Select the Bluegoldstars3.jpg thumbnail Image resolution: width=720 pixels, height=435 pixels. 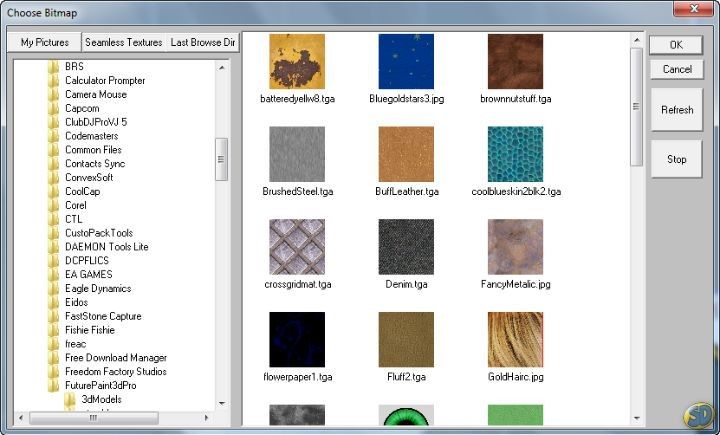[406, 61]
